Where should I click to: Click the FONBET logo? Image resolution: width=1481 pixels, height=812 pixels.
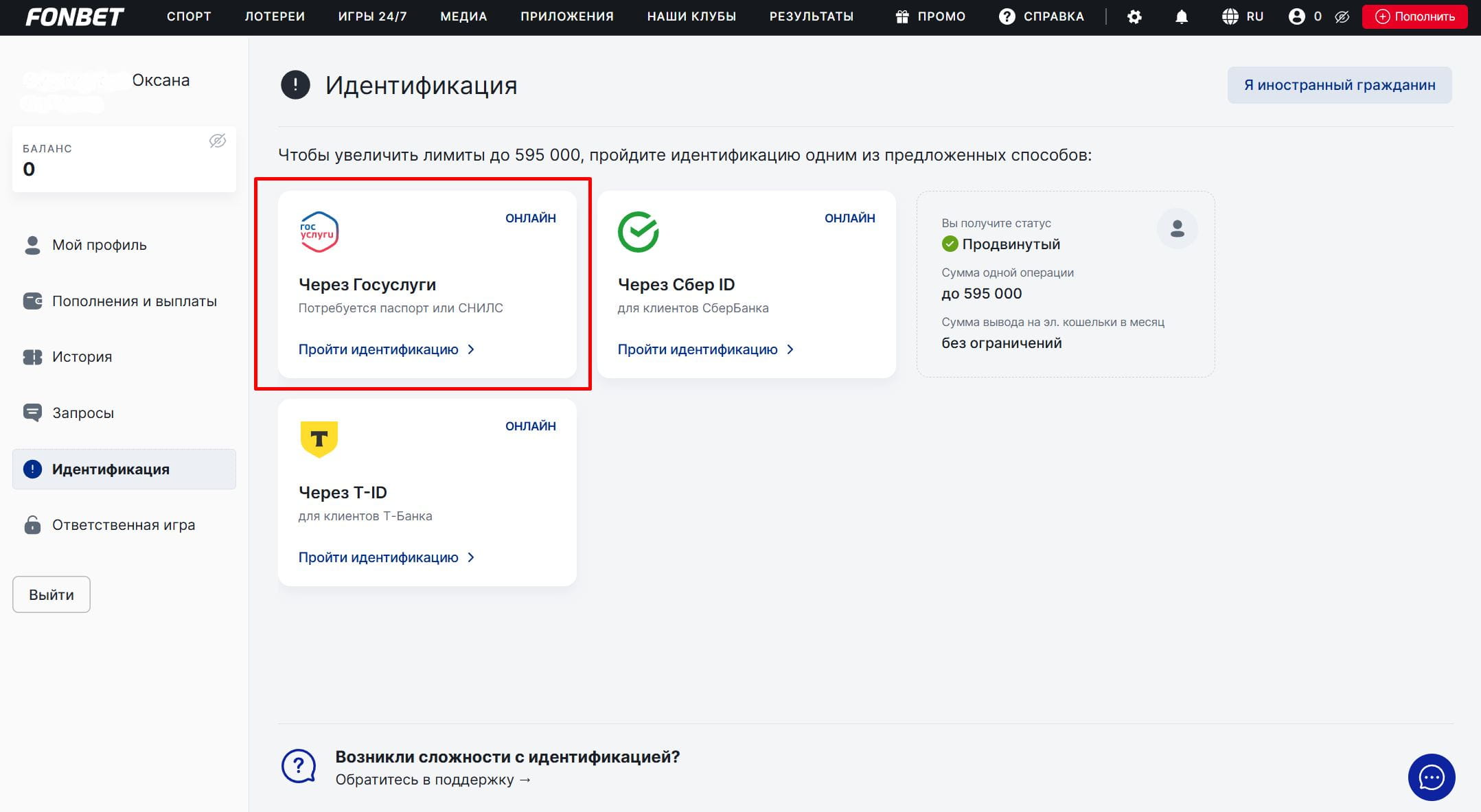point(75,16)
